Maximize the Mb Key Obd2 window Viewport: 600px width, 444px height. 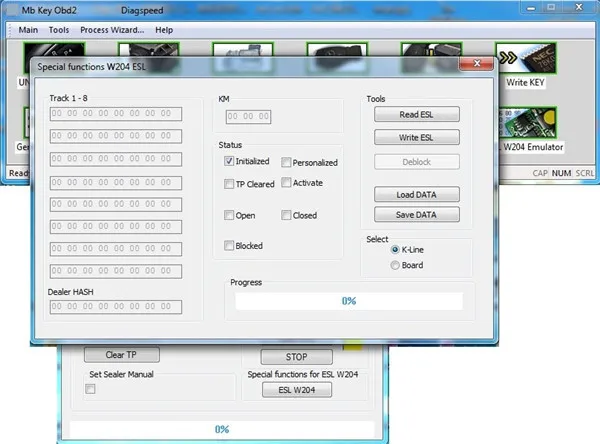[551, 8]
